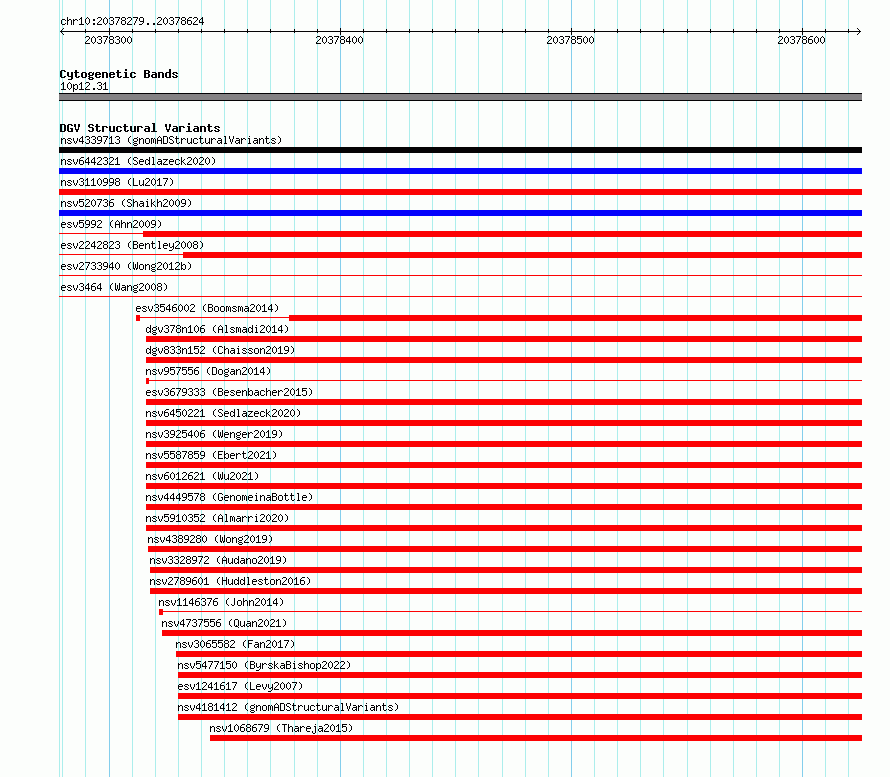Click the red bar under nsv5910352
This screenshot has height=777, width=890.
[x=504, y=528]
